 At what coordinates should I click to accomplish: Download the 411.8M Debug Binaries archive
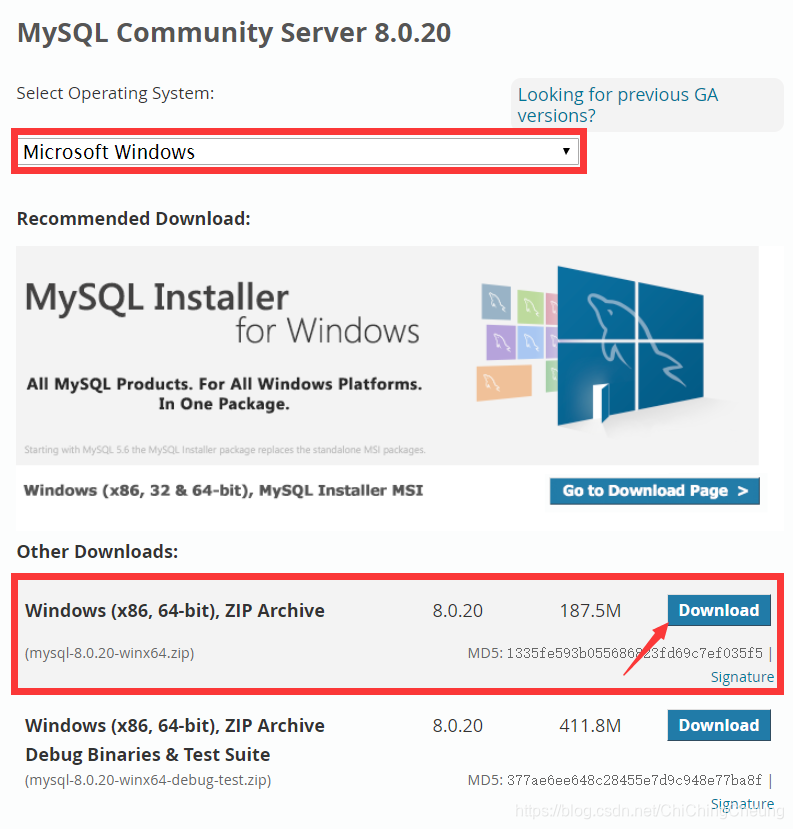[x=719, y=725]
